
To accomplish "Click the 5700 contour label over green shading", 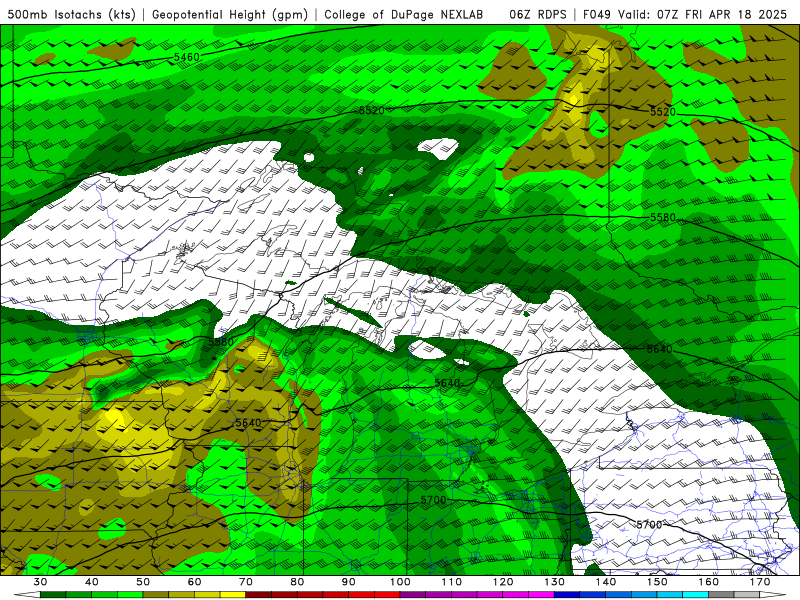I will tap(433, 500).
